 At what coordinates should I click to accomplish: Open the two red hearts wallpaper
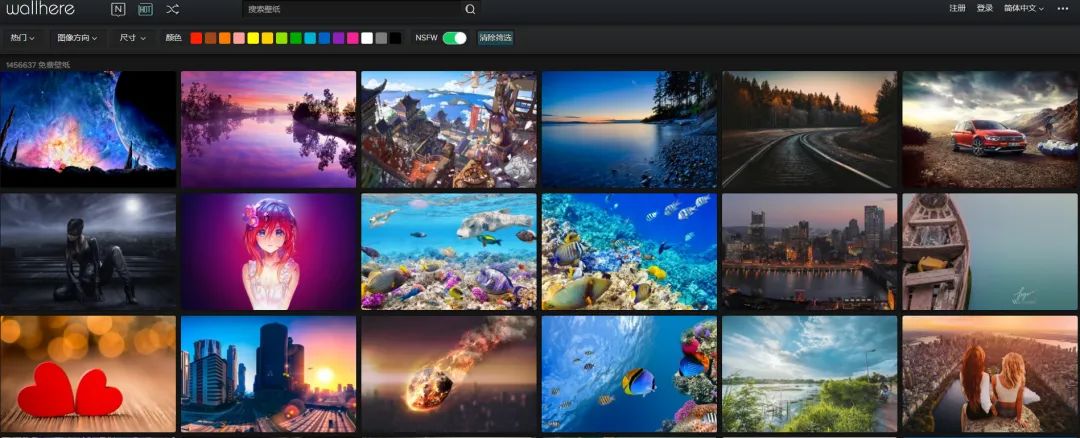coord(88,374)
